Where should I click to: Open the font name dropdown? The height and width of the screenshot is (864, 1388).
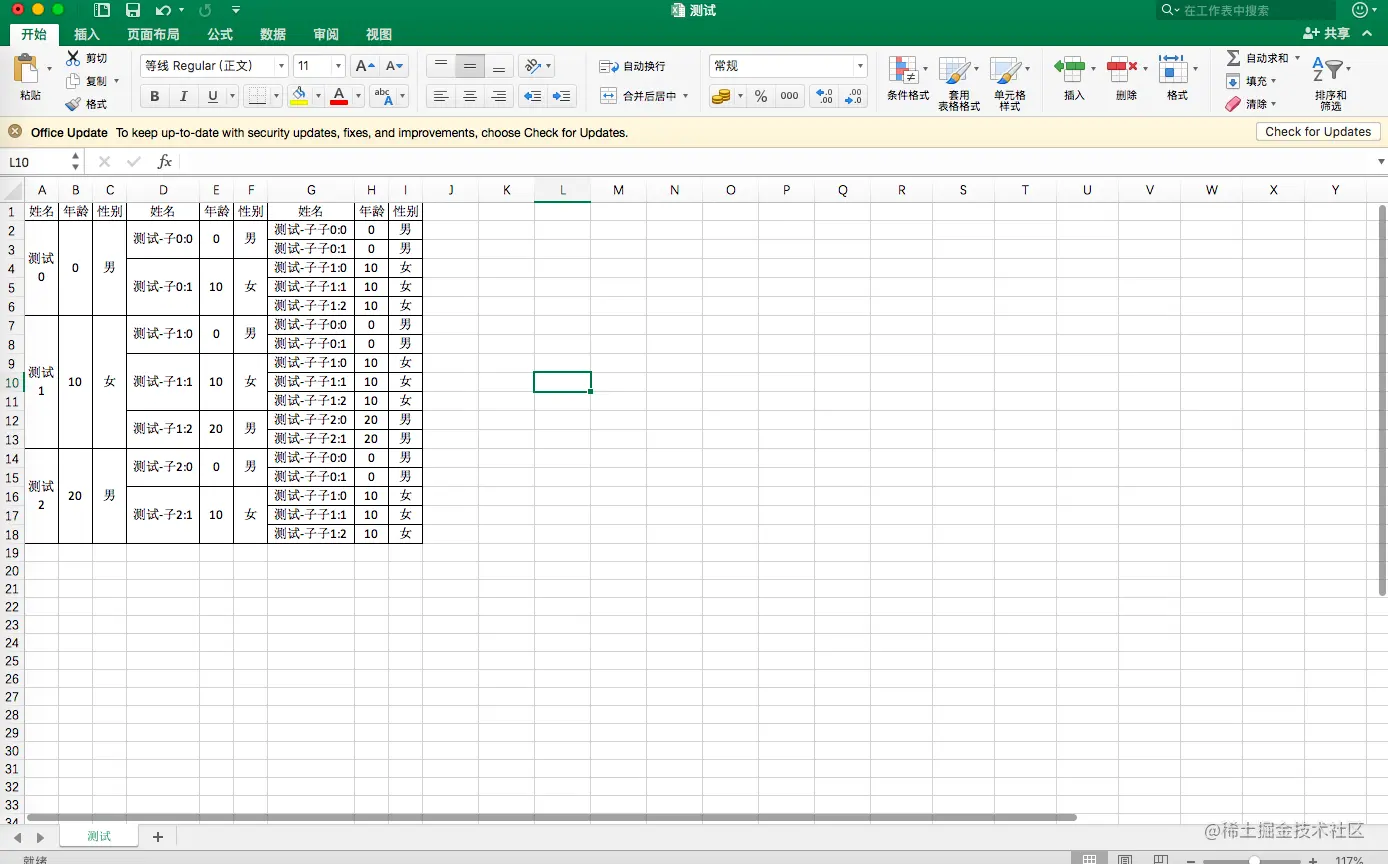point(281,66)
